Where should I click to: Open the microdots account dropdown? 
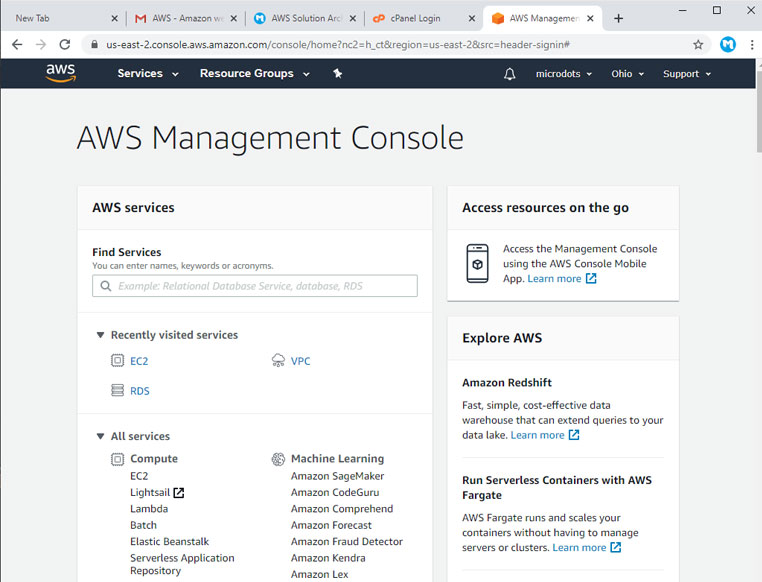pyautogui.click(x=564, y=74)
